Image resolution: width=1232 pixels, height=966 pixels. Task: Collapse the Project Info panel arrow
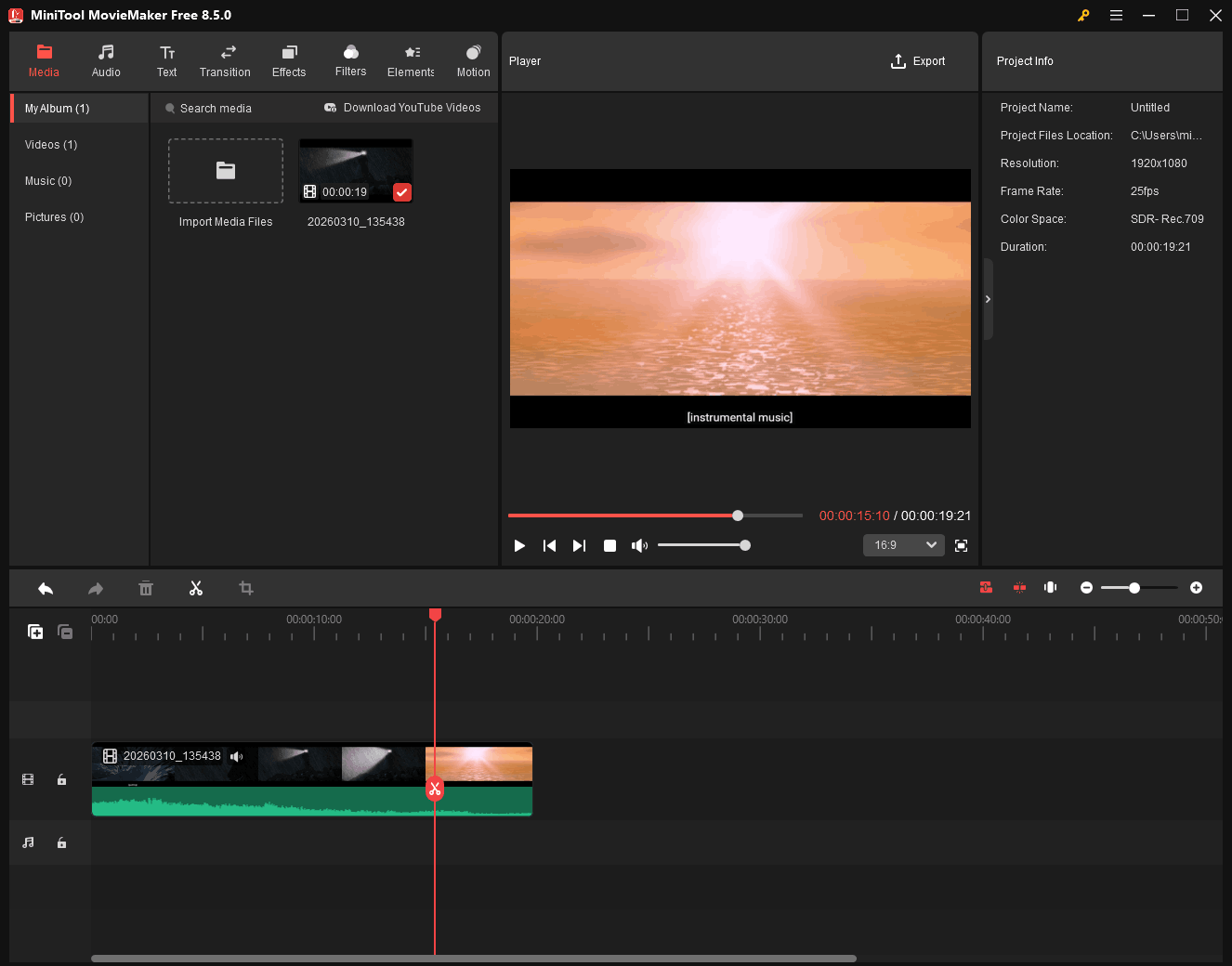pos(988,299)
